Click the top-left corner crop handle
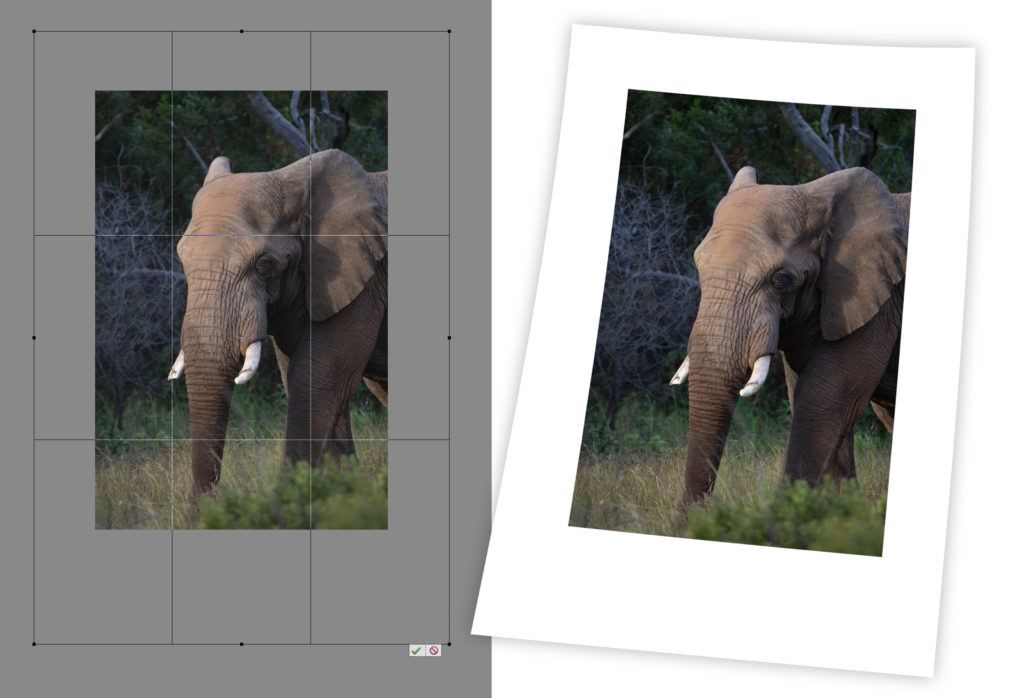 pos(34,31)
